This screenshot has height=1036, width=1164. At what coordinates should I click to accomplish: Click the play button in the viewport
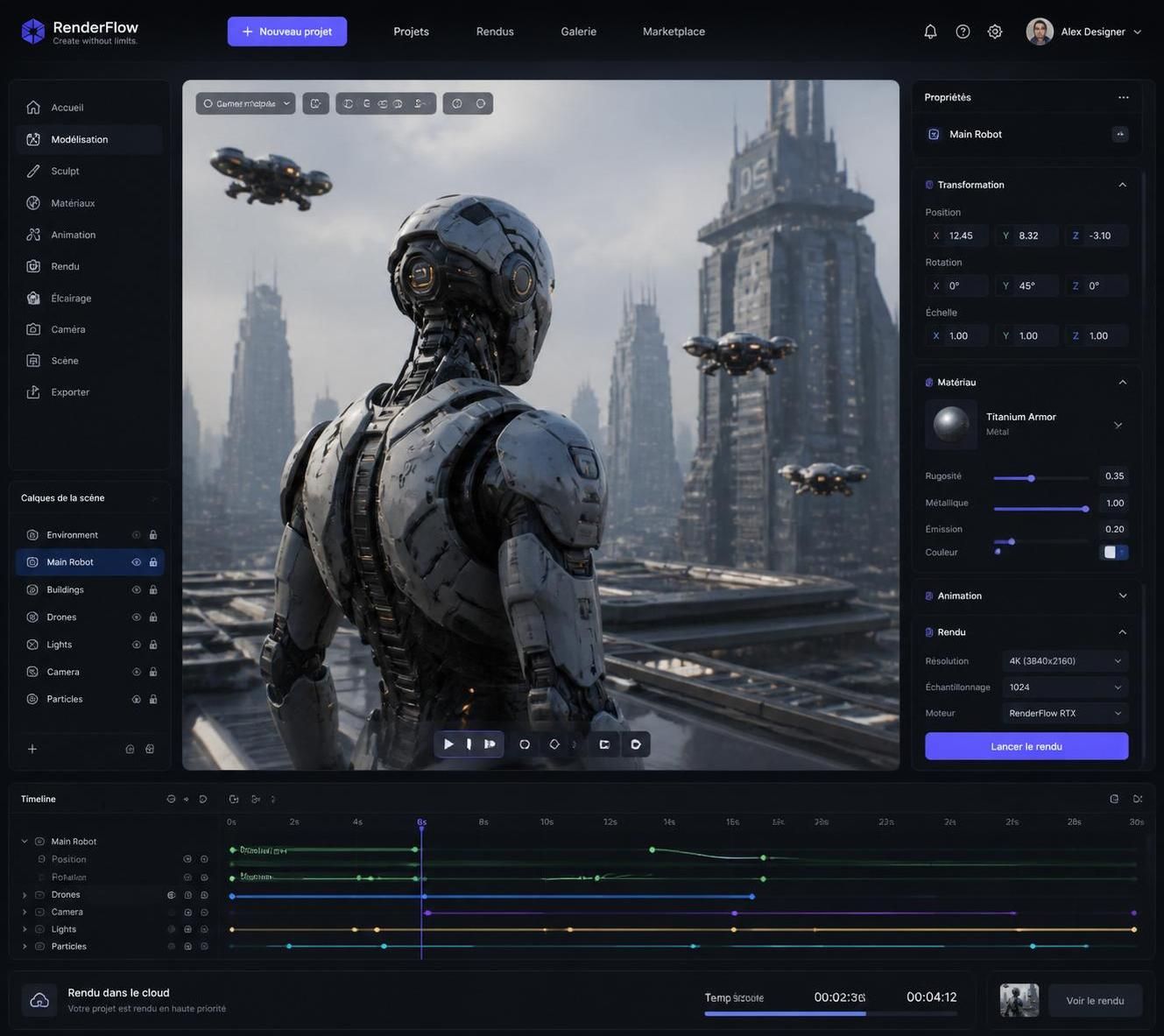pyautogui.click(x=448, y=744)
